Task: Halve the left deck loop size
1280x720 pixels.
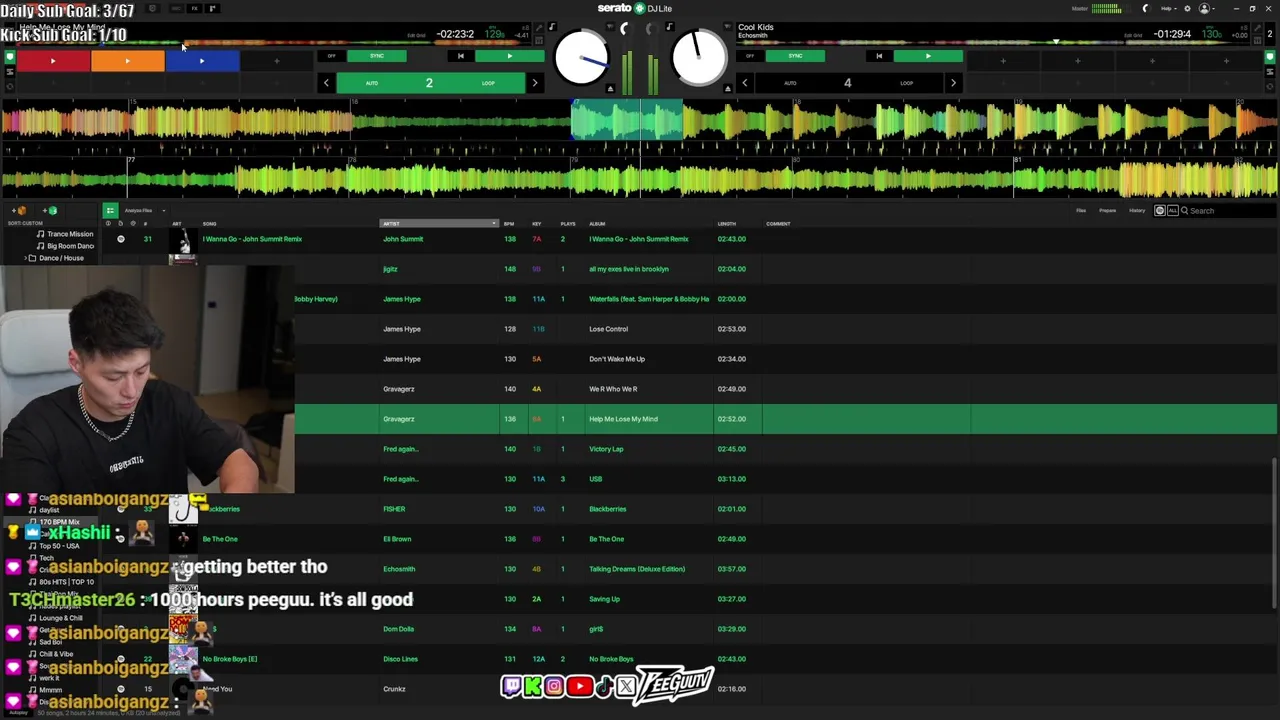Action: pos(326,83)
